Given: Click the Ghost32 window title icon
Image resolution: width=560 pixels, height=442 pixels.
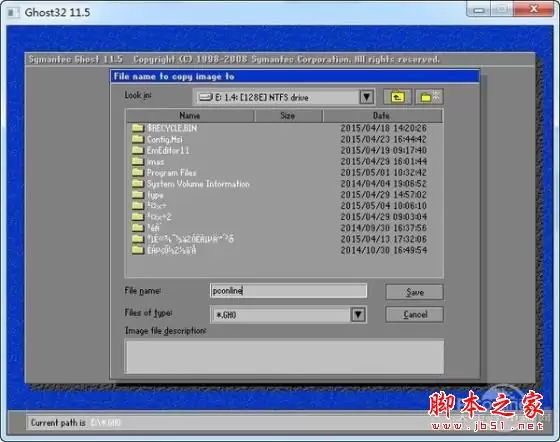Looking at the screenshot, I should tap(13, 12).
